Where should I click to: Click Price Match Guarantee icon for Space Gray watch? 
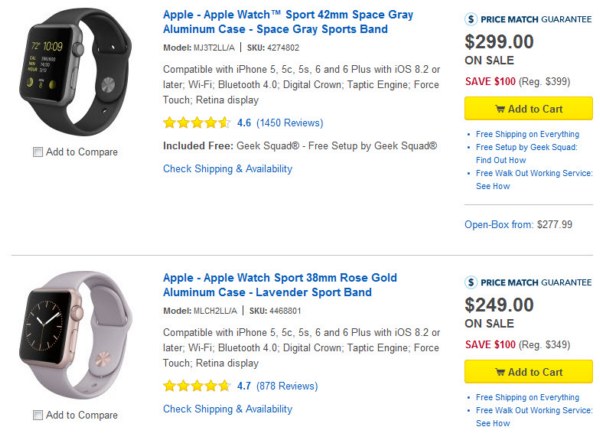(473, 18)
